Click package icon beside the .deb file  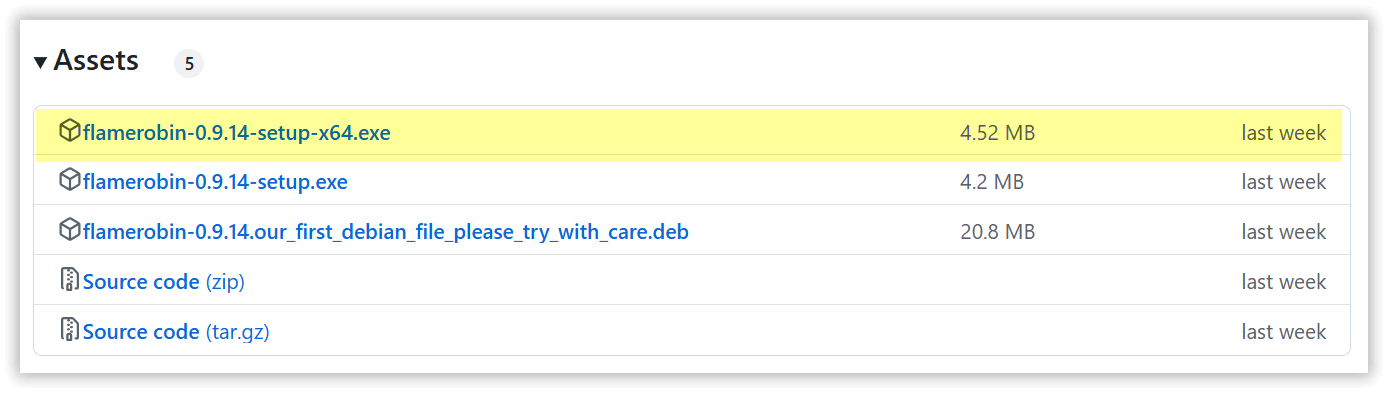point(69,231)
